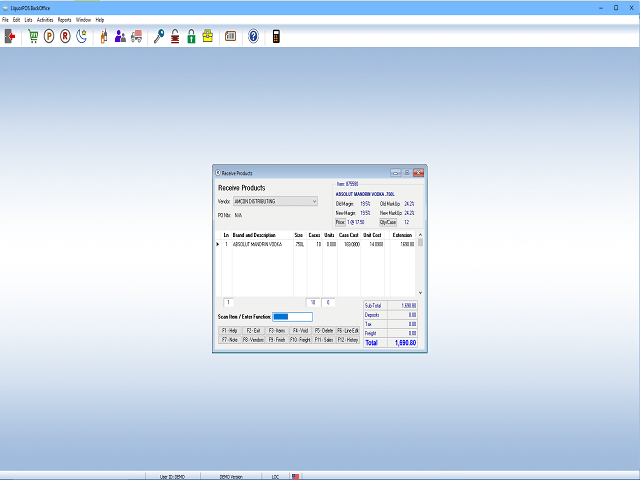Click the blue key icon

click(159, 37)
